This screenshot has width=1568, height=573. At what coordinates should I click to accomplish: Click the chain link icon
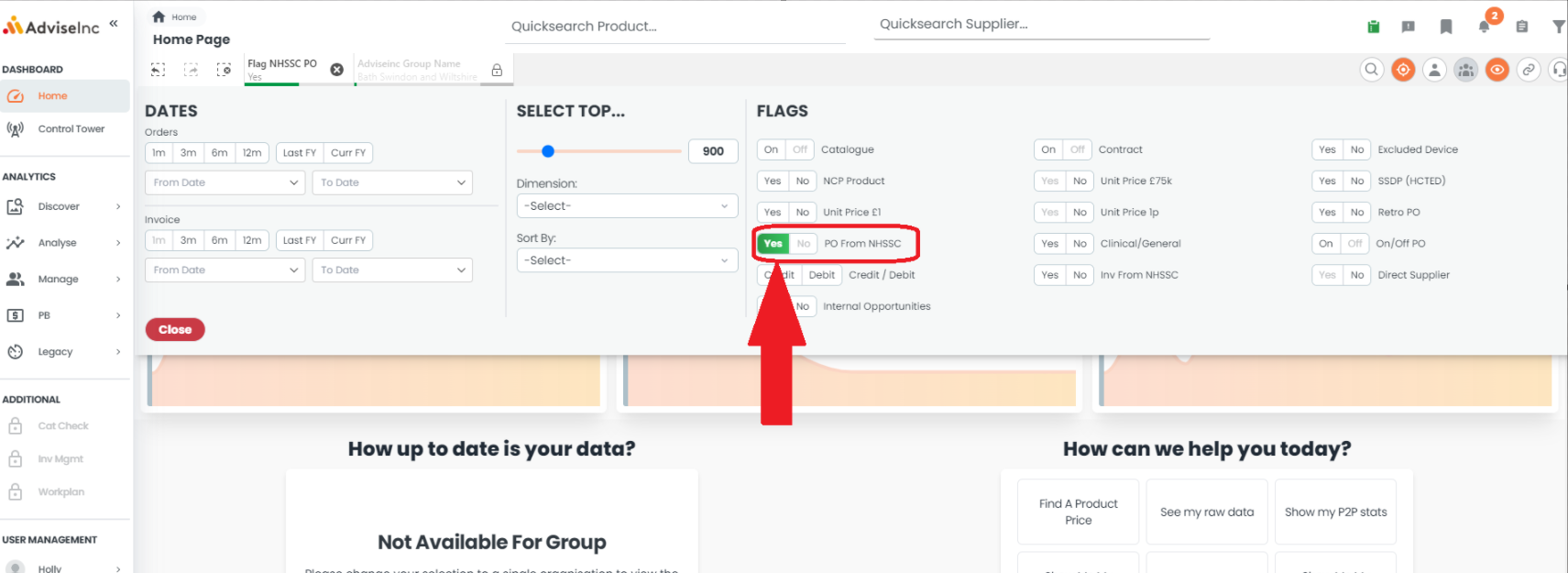point(1529,70)
